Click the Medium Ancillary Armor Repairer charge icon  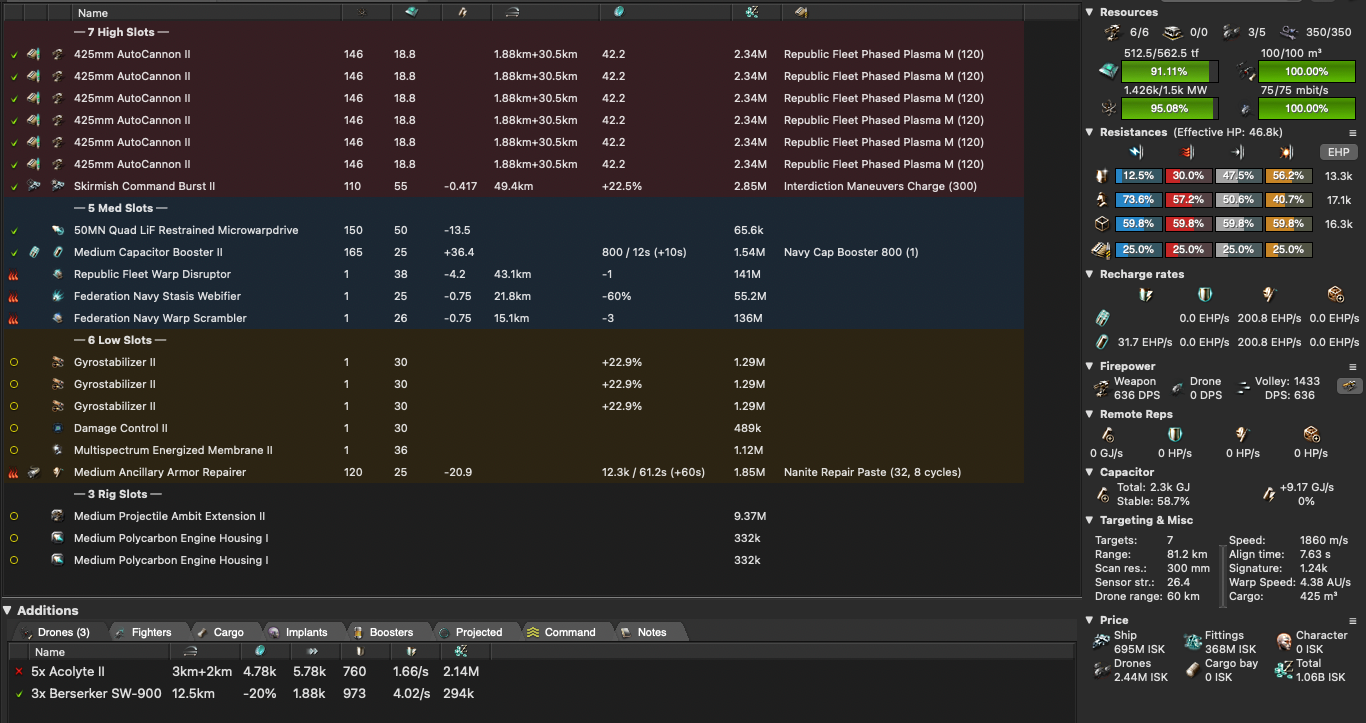pos(33,472)
